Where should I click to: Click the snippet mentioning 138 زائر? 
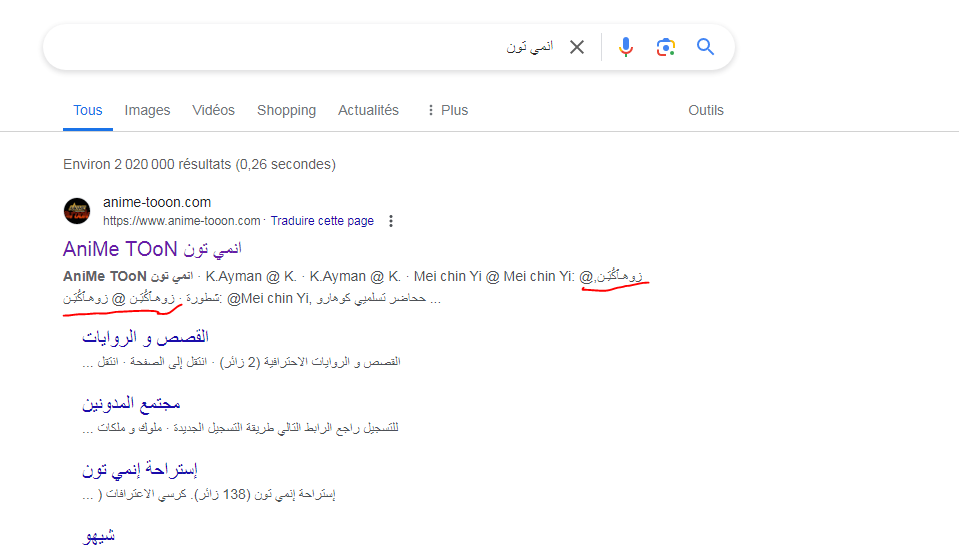click(x=209, y=494)
